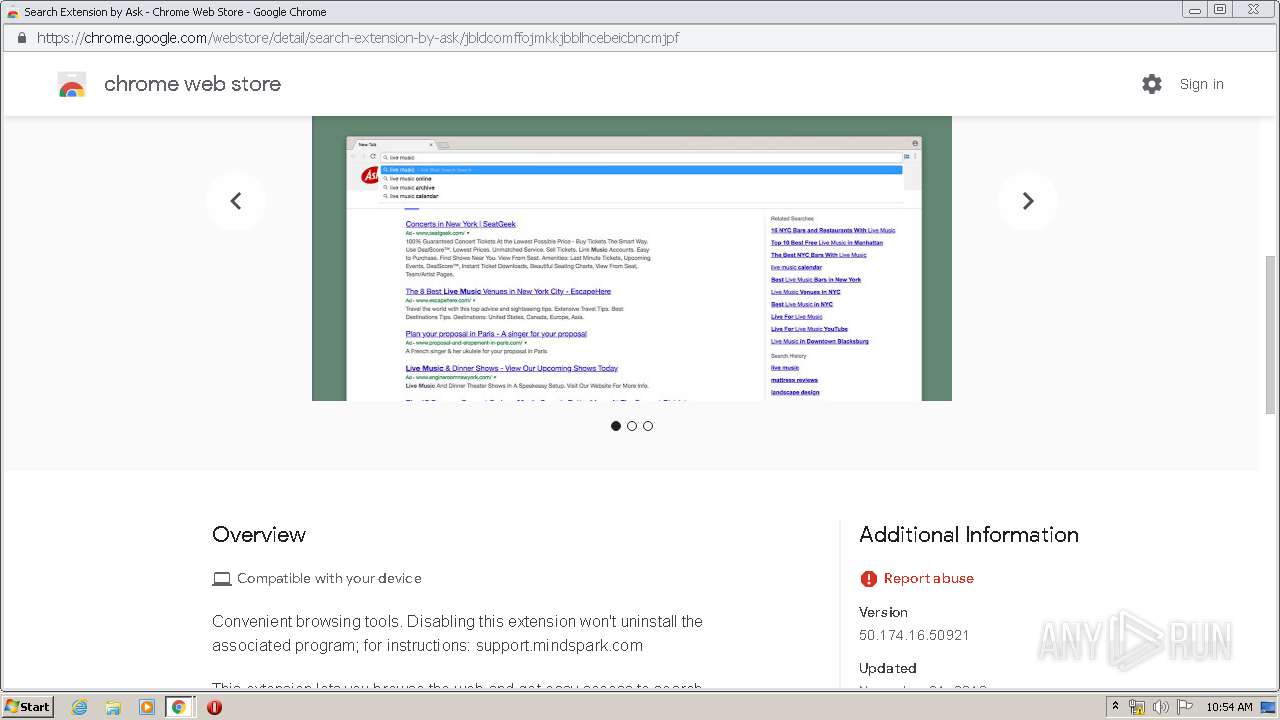The height and width of the screenshot is (720, 1280).
Task: Select the third carousel dot
Action: 648,426
